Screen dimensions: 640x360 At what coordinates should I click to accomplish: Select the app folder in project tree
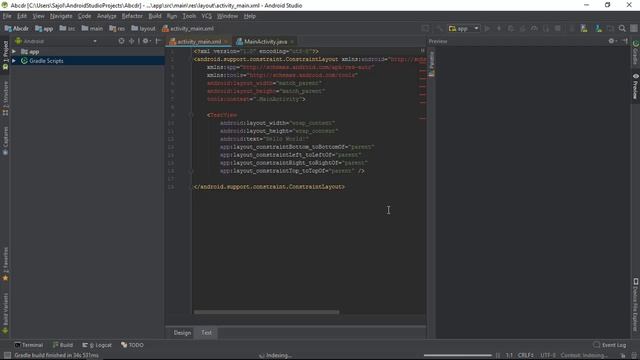30,52
